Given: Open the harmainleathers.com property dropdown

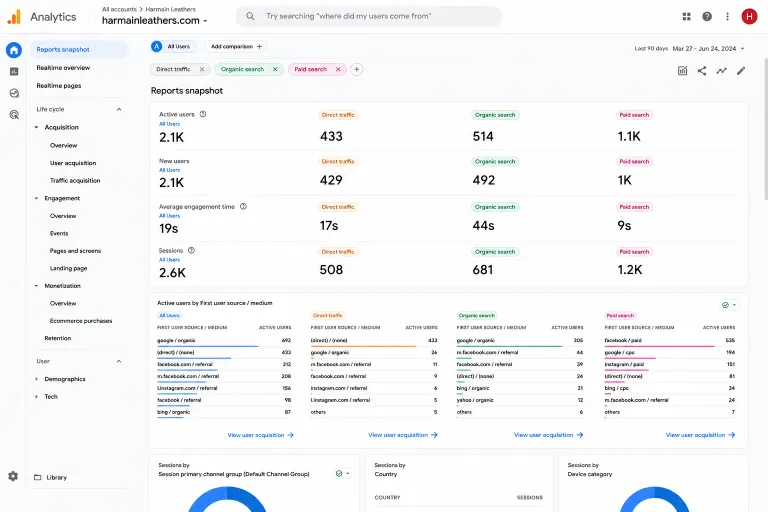Looking at the screenshot, I should click(155, 21).
